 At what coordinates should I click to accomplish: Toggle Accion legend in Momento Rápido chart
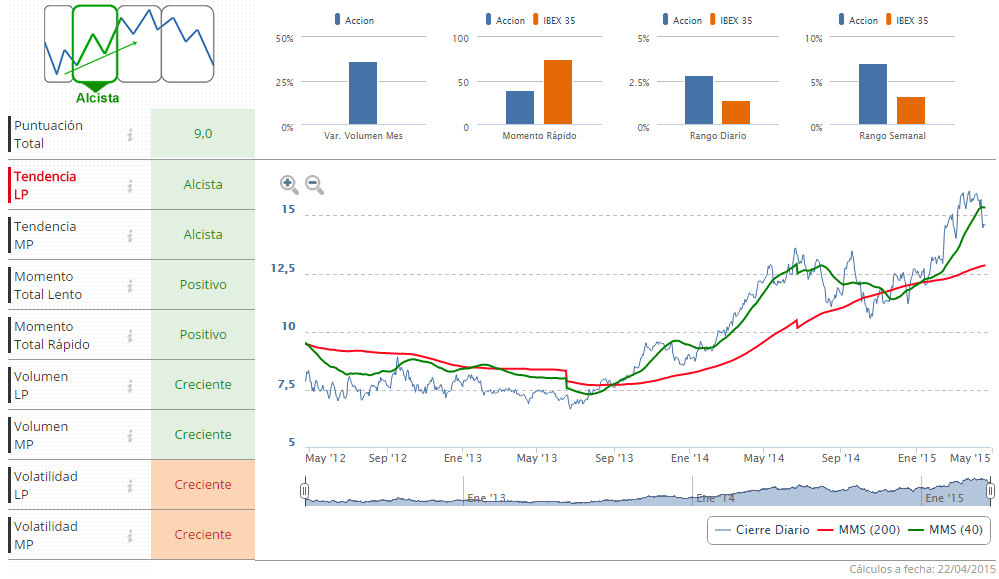coord(509,20)
